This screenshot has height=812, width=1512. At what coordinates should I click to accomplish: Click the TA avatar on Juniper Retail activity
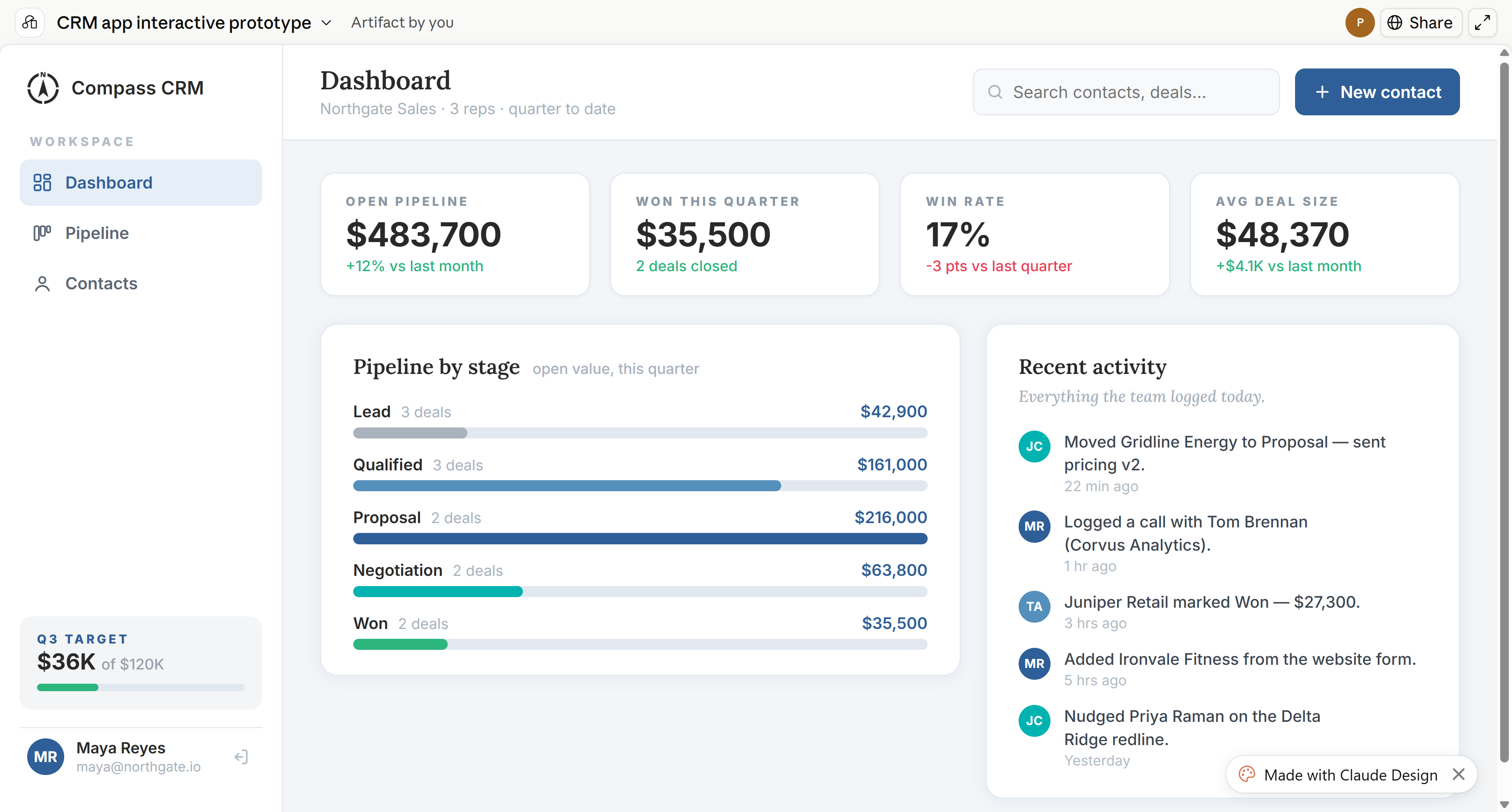pyautogui.click(x=1034, y=606)
